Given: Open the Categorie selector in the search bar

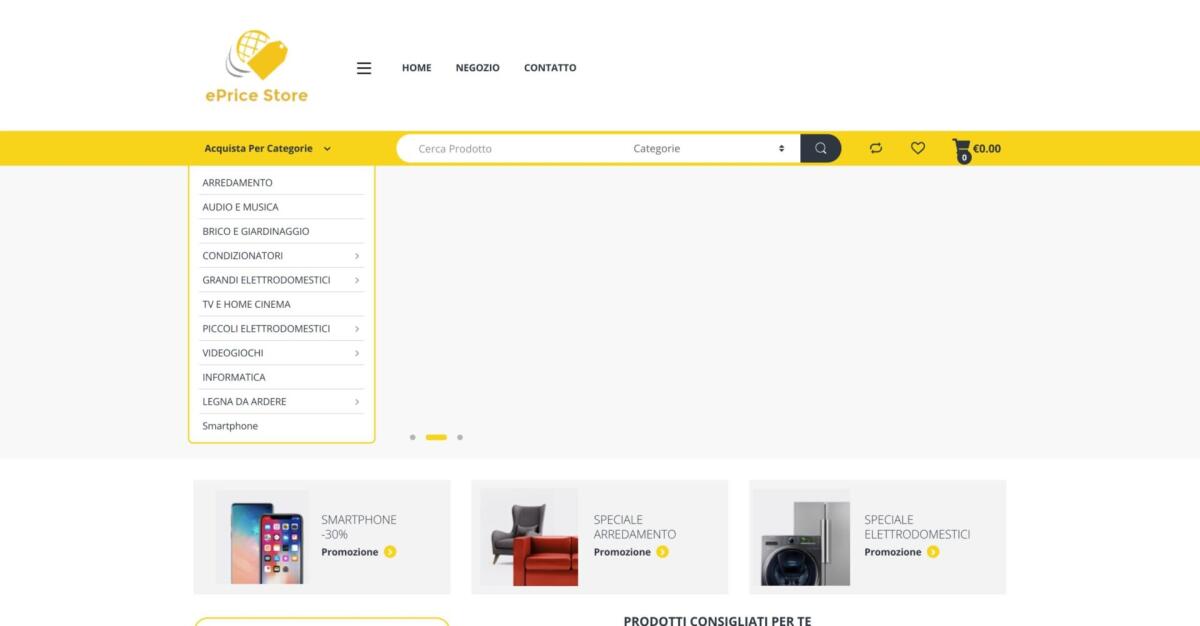Looking at the screenshot, I should click(706, 147).
